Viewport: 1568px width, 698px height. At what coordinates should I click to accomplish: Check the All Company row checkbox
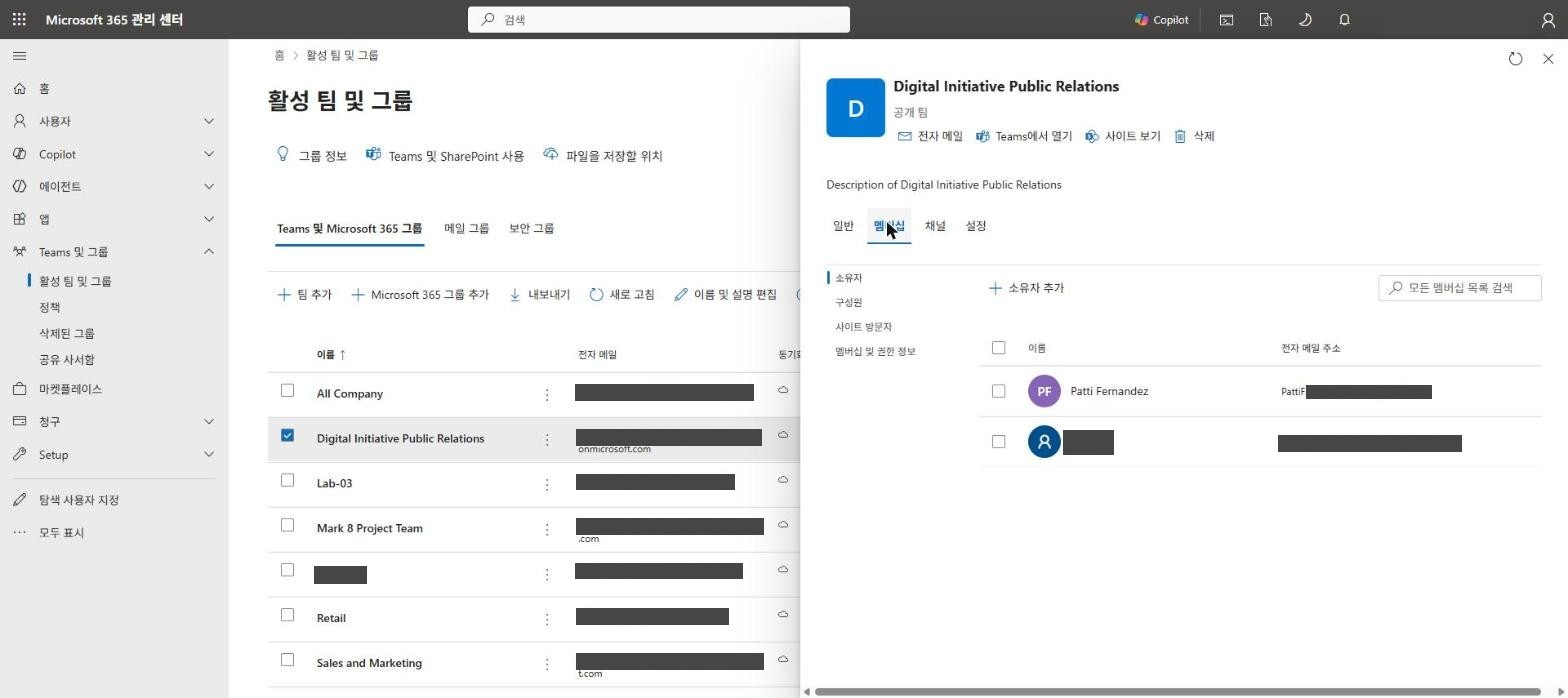287,390
